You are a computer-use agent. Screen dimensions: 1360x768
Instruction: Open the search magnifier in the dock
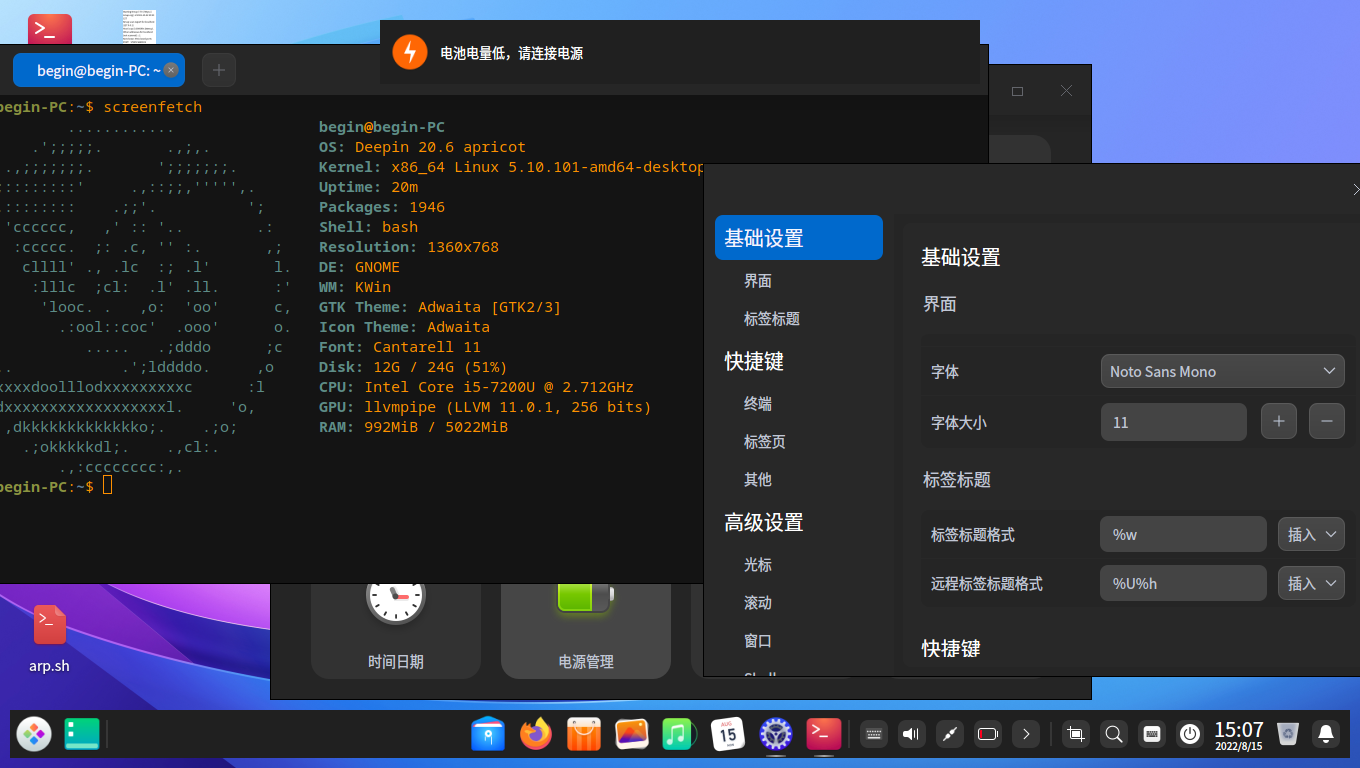[x=1114, y=734]
